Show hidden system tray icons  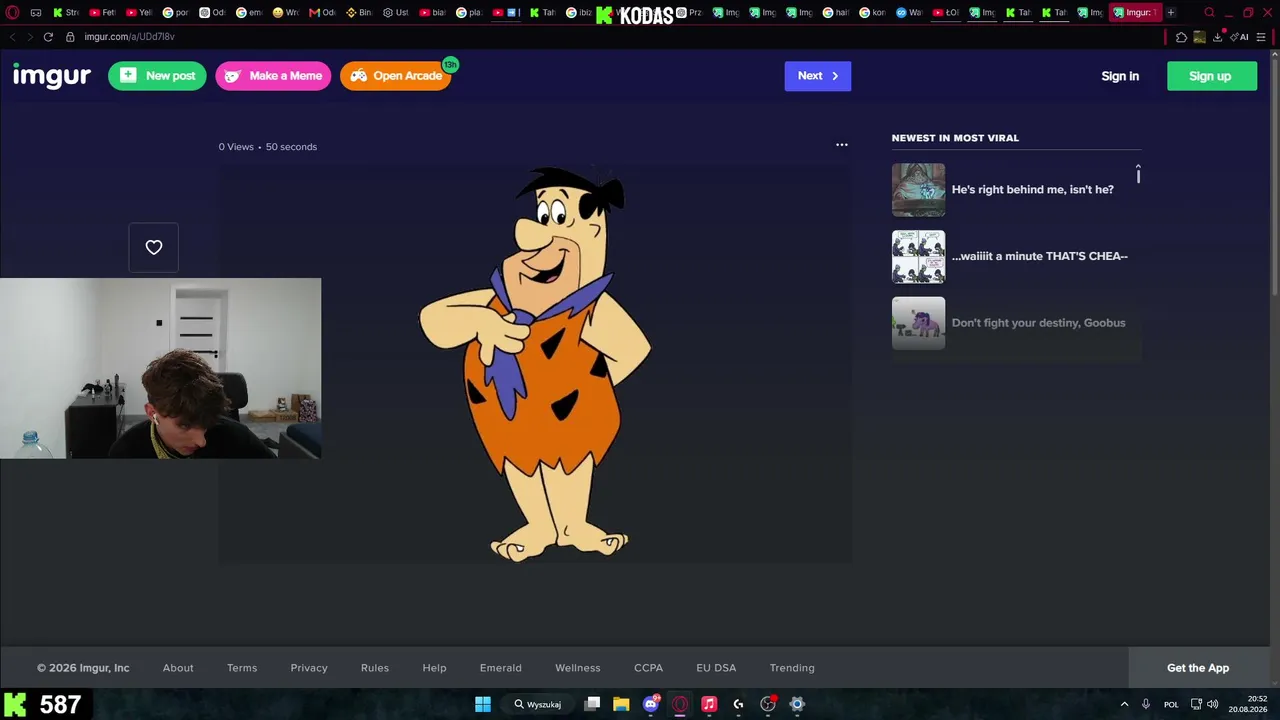[x=1124, y=704]
